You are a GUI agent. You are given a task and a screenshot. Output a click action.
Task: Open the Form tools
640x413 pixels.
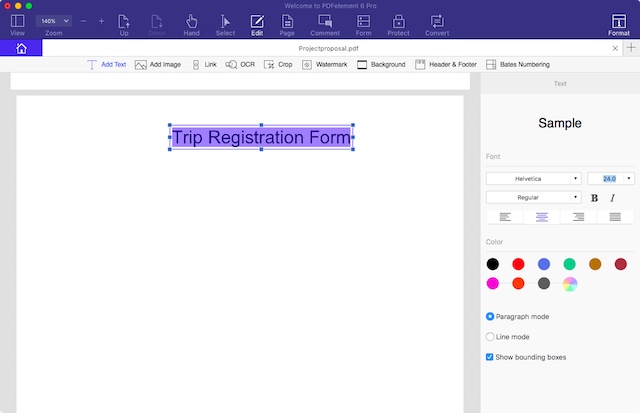(363, 25)
